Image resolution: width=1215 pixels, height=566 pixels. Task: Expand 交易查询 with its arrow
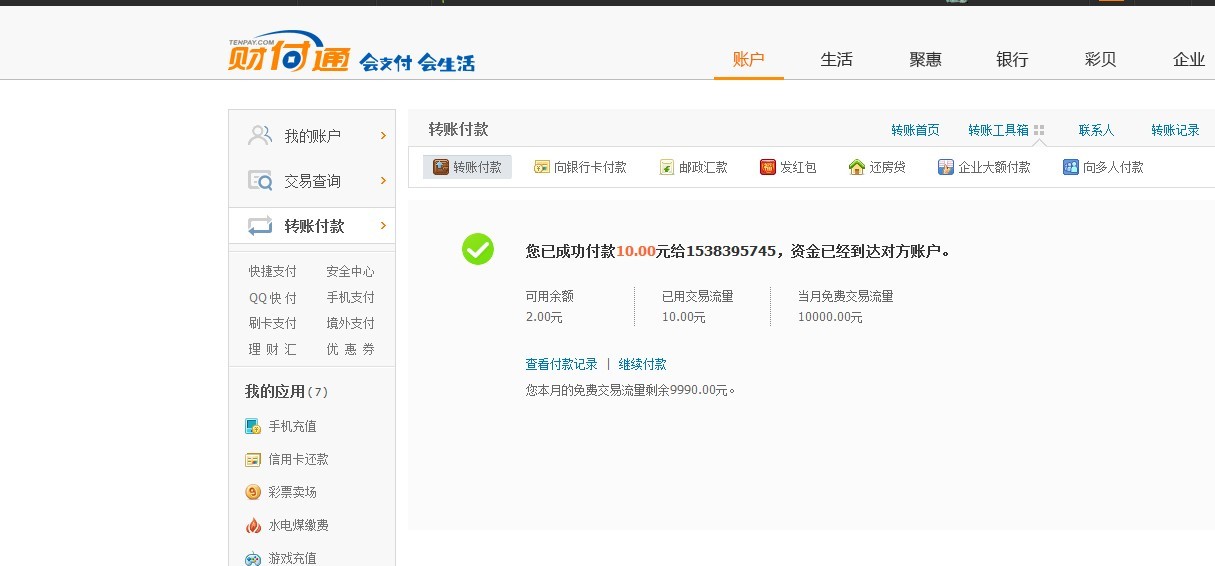383,180
